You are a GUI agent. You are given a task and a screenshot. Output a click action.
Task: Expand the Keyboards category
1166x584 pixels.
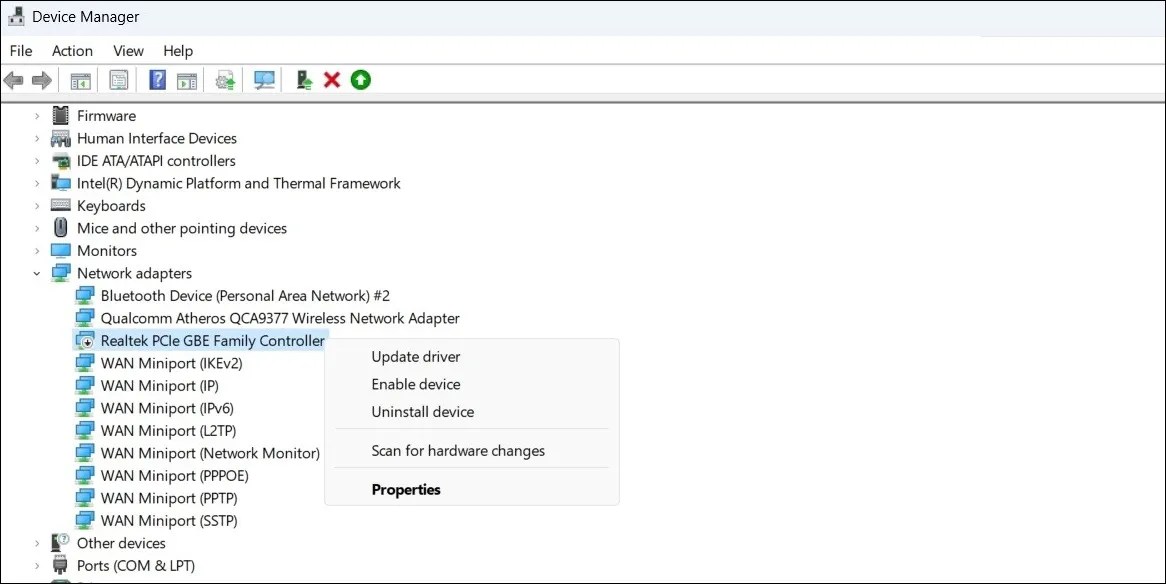pos(37,205)
